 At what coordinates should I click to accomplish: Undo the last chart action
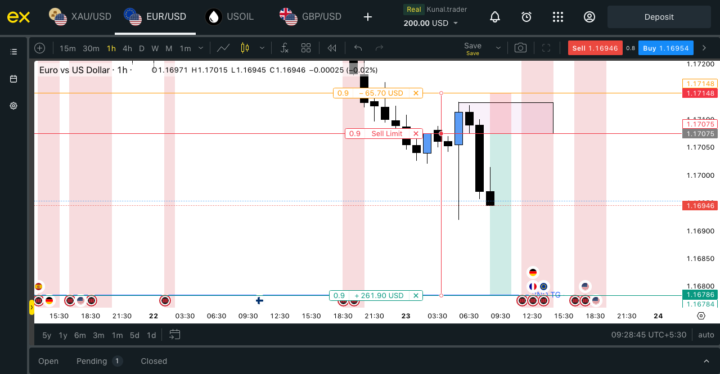[358, 48]
